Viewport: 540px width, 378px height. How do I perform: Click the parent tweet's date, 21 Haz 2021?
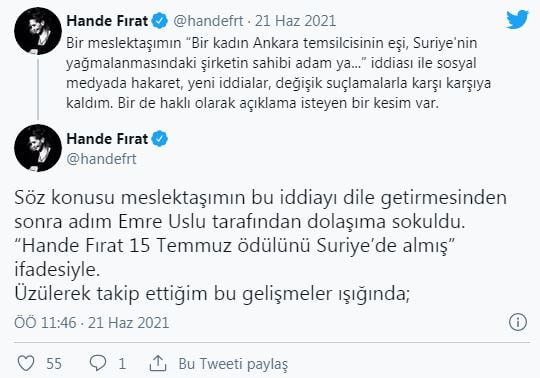tap(295, 21)
